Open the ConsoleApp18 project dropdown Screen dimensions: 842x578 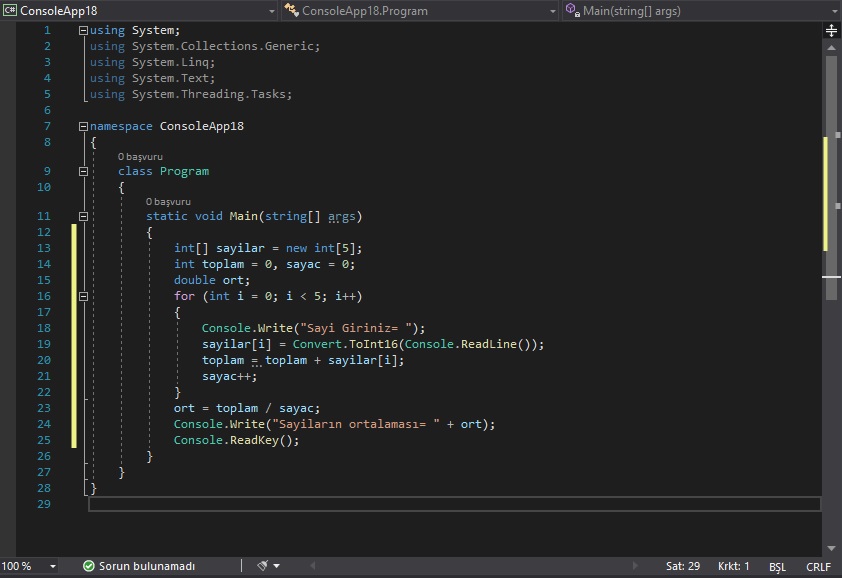[272, 11]
